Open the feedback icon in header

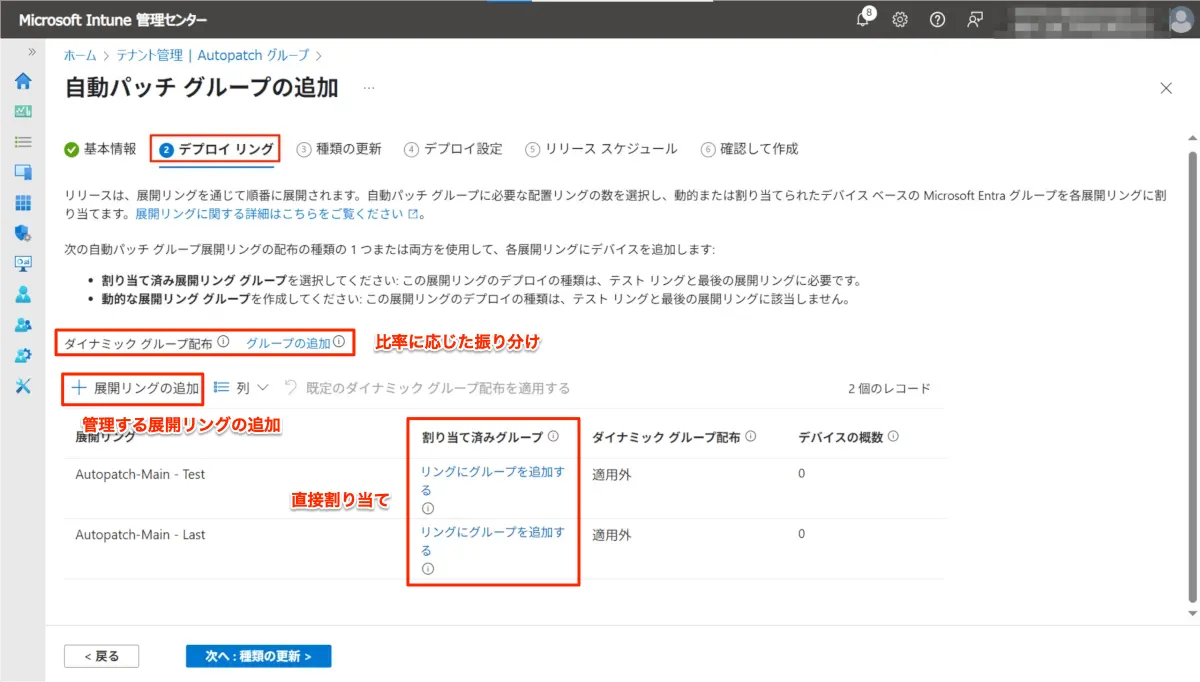click(x=975, y=19)
